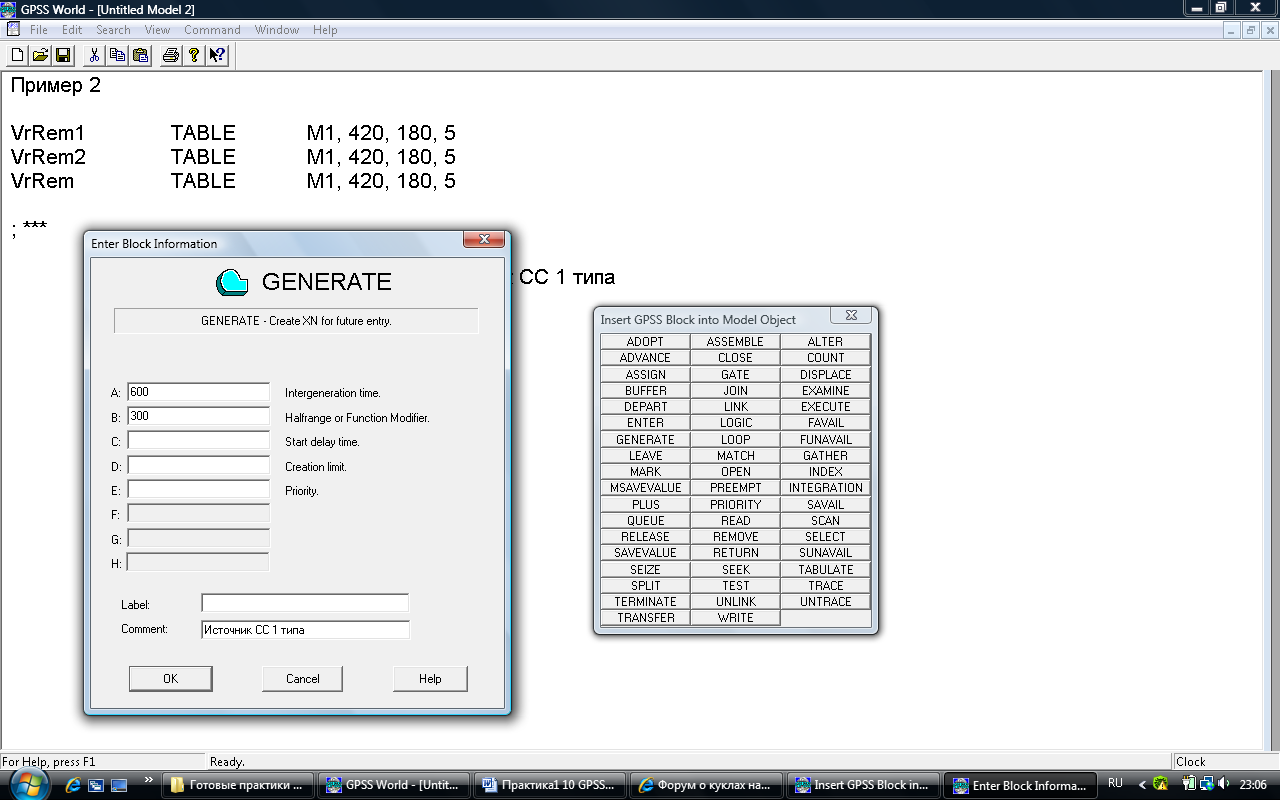Choose the RELEASE block button
Image resolution: width=1280 pixels, height=800 pixels.
click(645, 536)
